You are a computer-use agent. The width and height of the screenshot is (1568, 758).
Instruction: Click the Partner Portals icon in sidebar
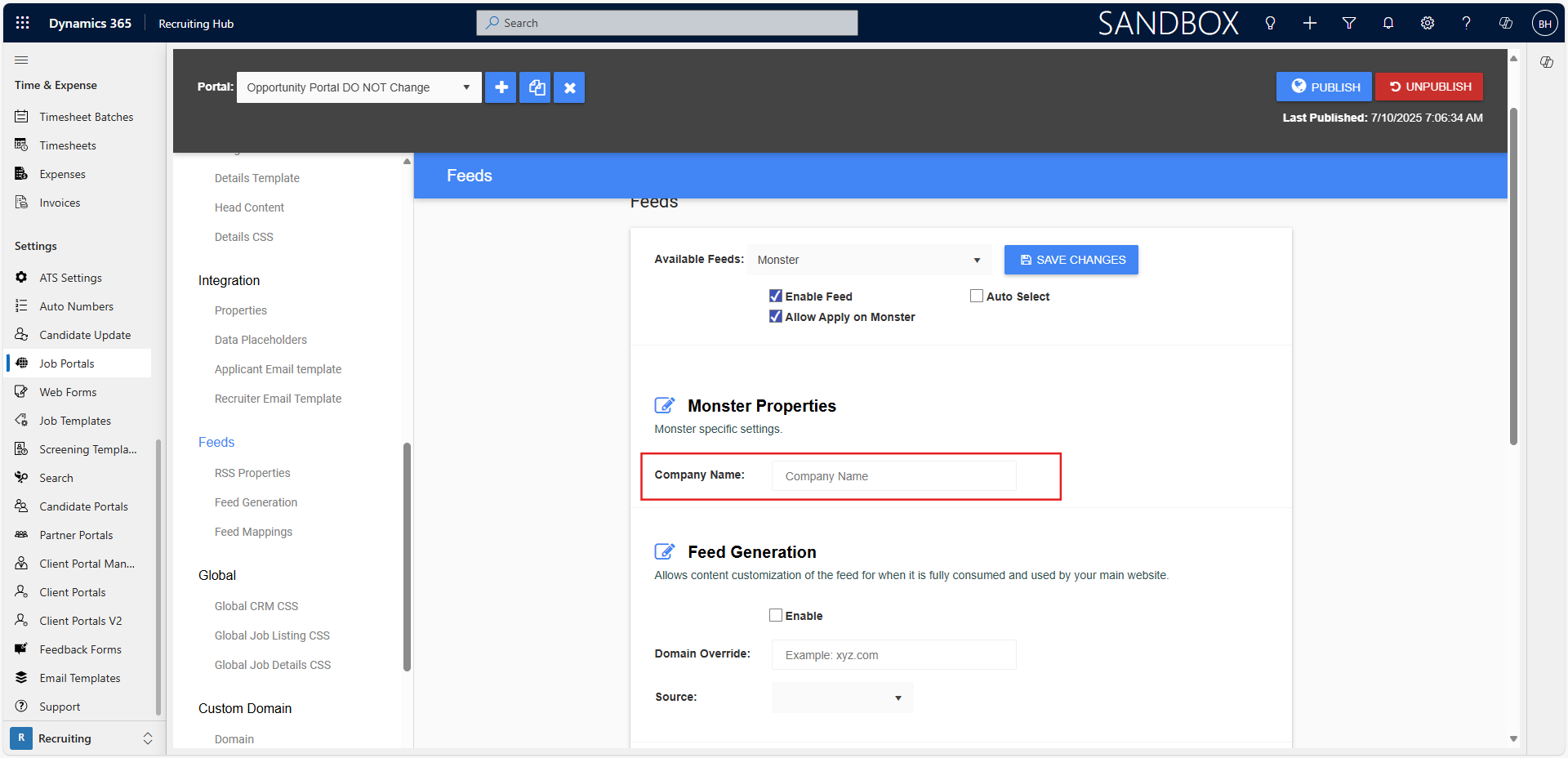pyautogui.click(x=21, y=535)
